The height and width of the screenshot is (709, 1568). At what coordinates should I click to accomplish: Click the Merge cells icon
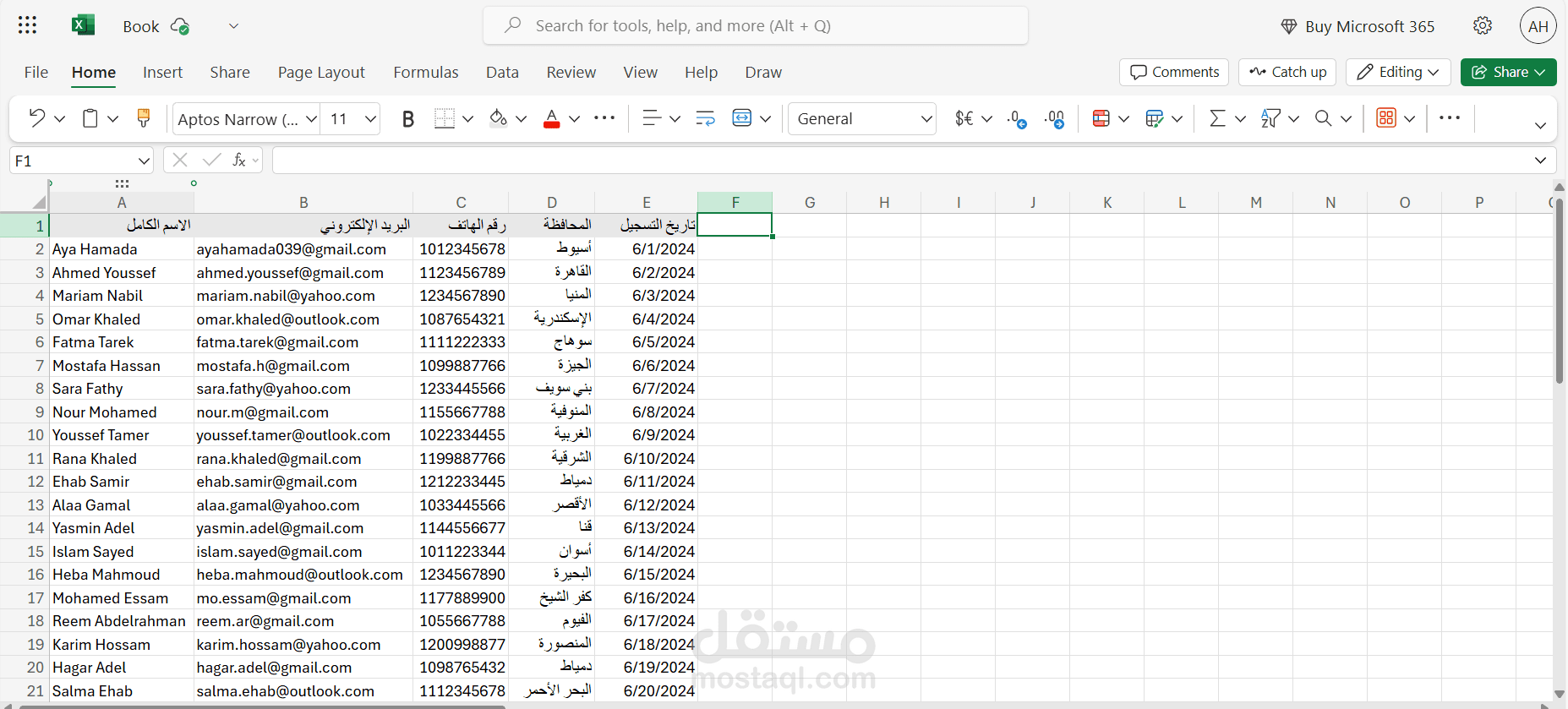point(741,118)
